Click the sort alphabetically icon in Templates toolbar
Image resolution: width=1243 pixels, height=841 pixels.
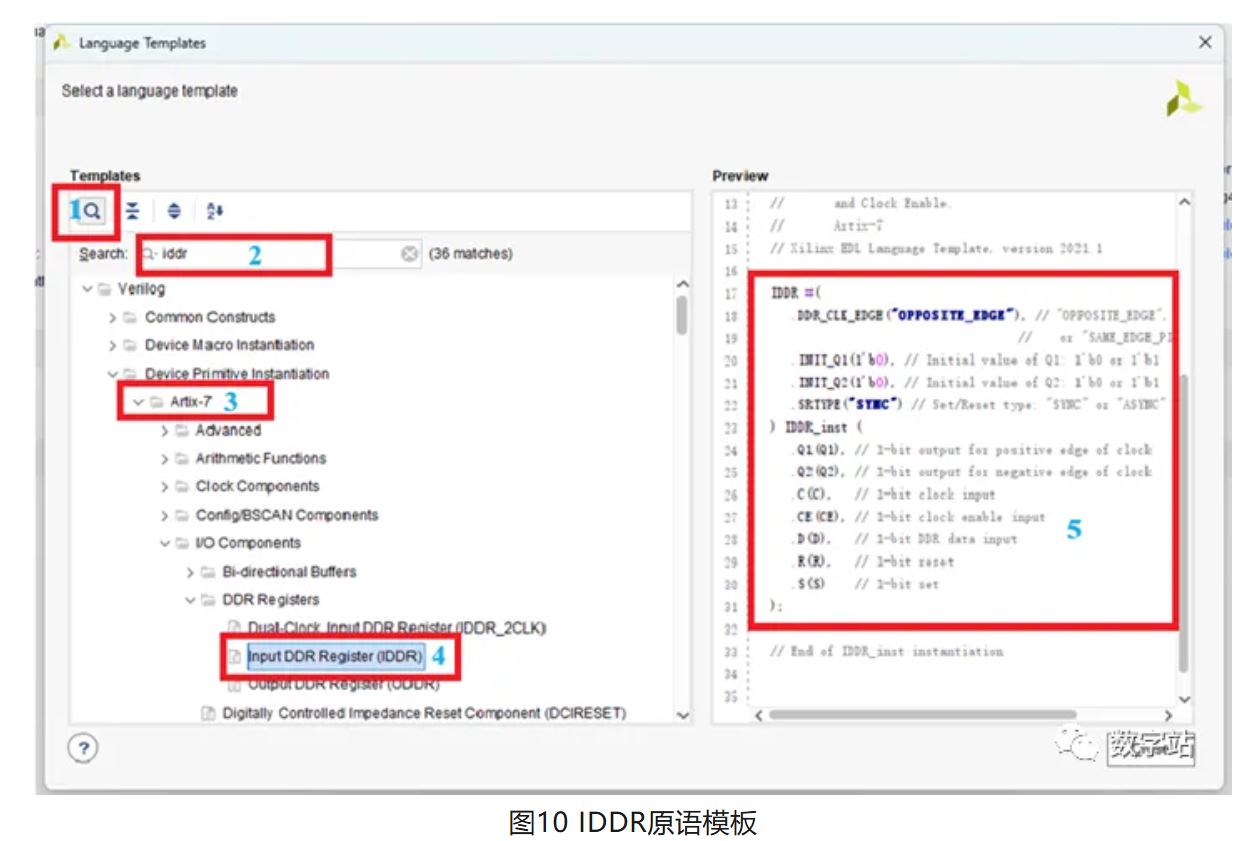click(x=215, y=211)
